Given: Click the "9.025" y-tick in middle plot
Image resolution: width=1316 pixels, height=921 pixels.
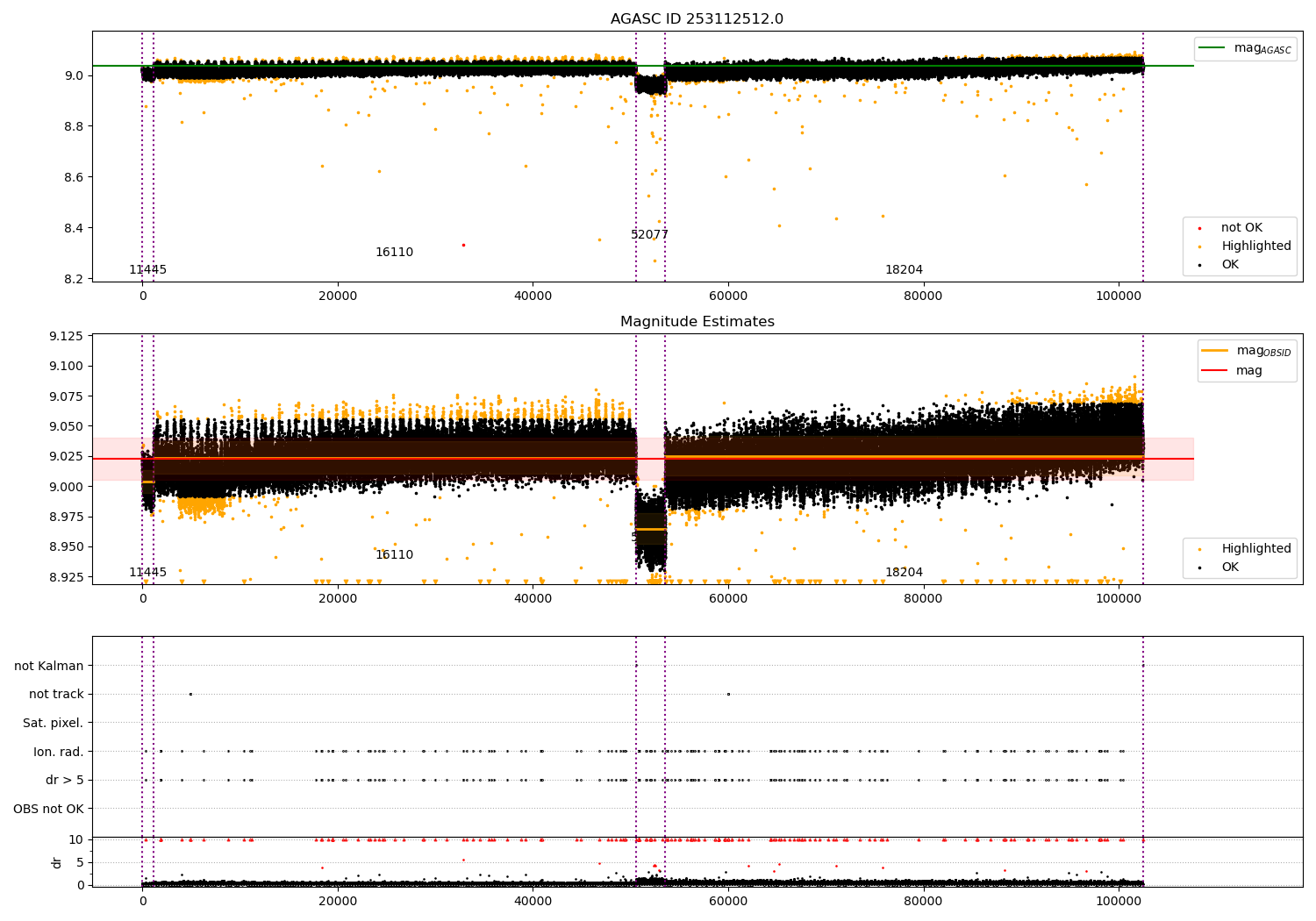Looking at the screenshot, I should click(x=68, y=457).
